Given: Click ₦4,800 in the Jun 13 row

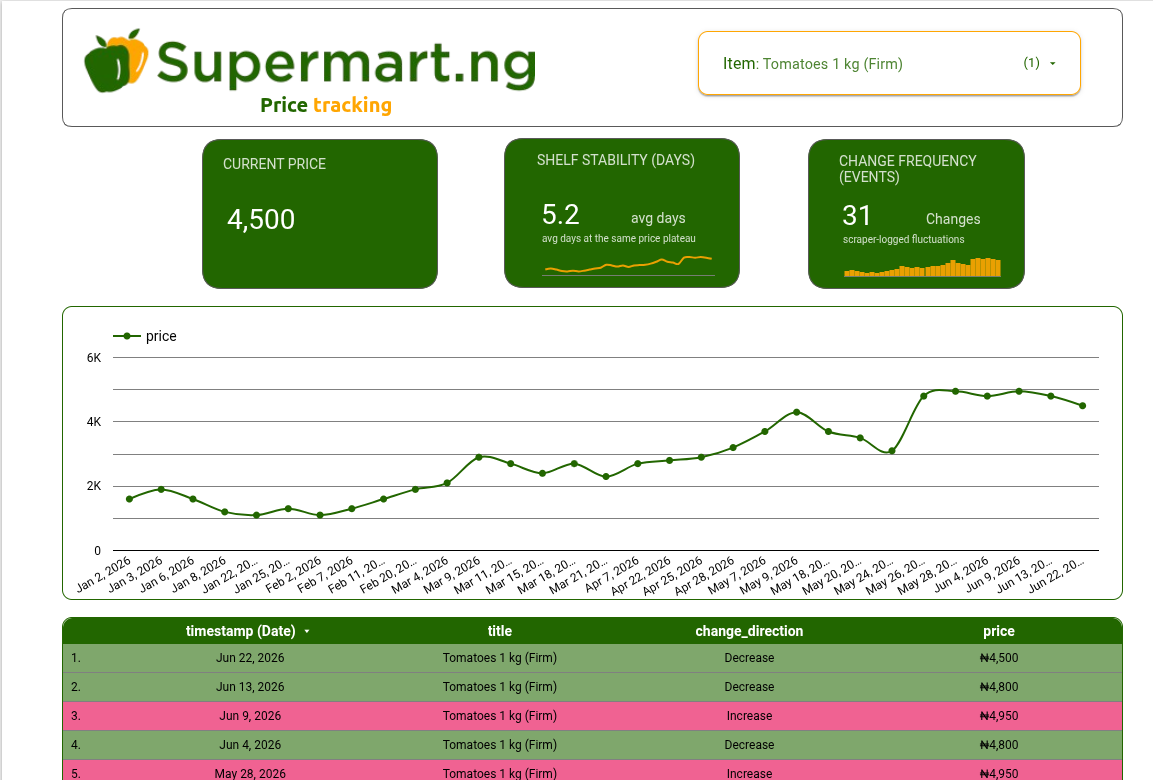Looking at the screenshot, I should tap(999, 687).
